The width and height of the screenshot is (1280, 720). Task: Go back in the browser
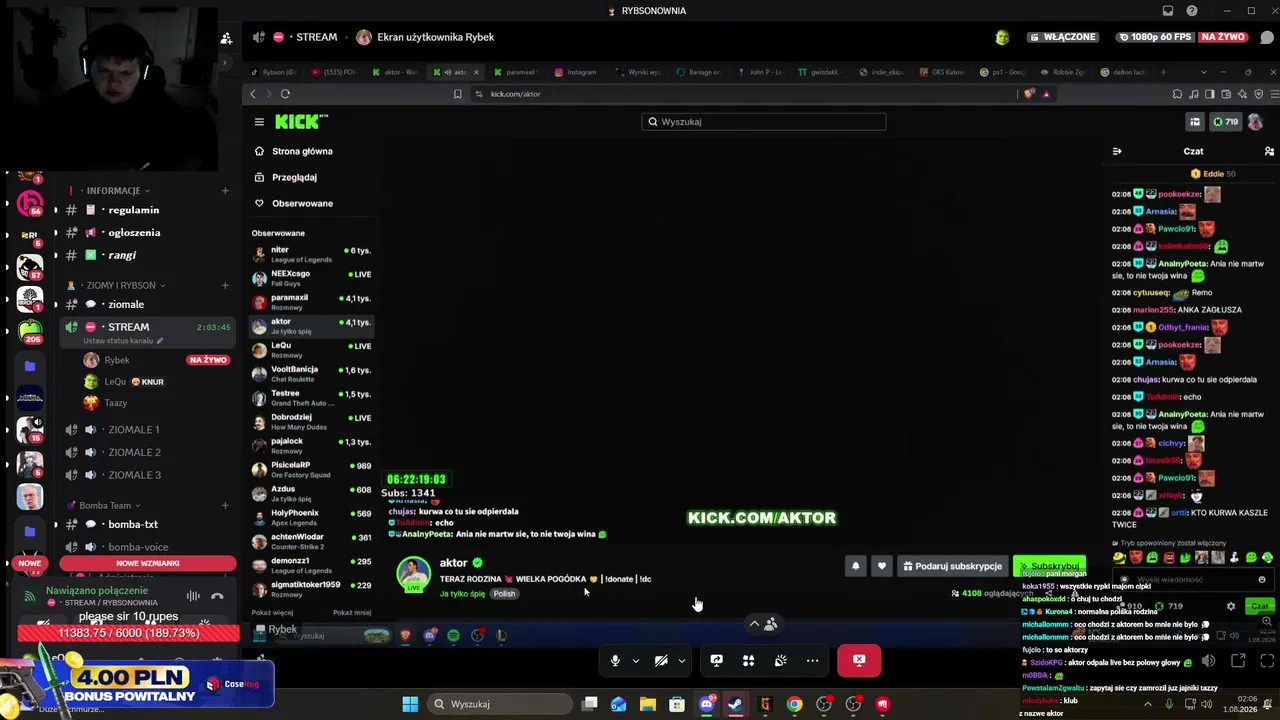click(253, 94)
